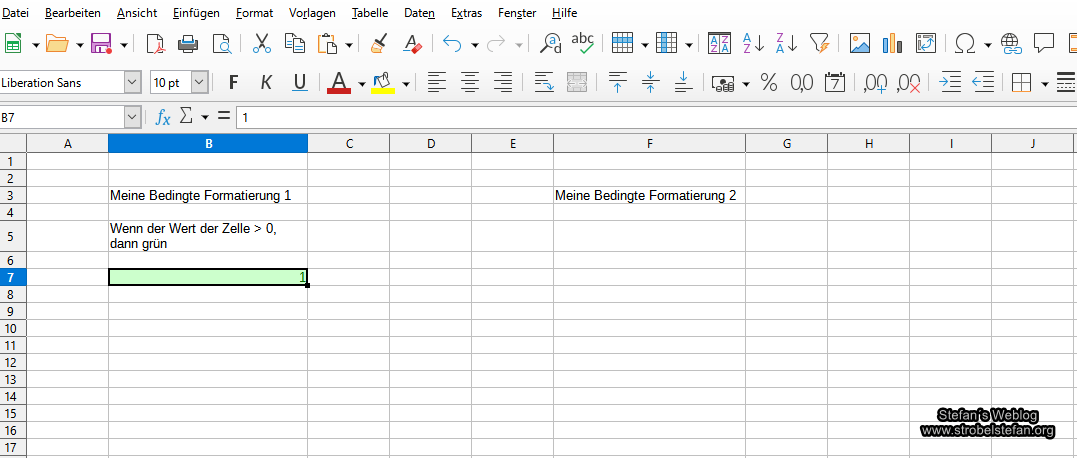
Task: Insert an image icon
Action: 860,44
